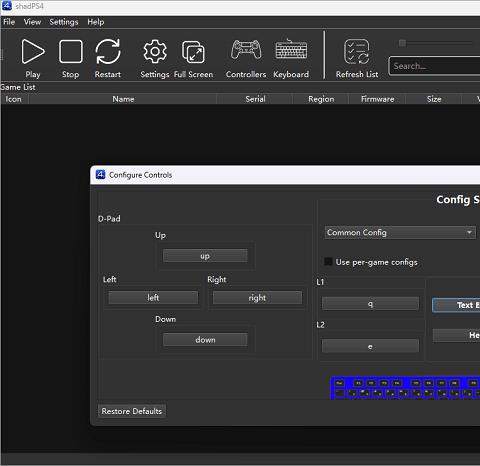Click Restore Defaults button
Viewport: 480px width, 466px height.
pyautogui.click(x=132, y=411)
